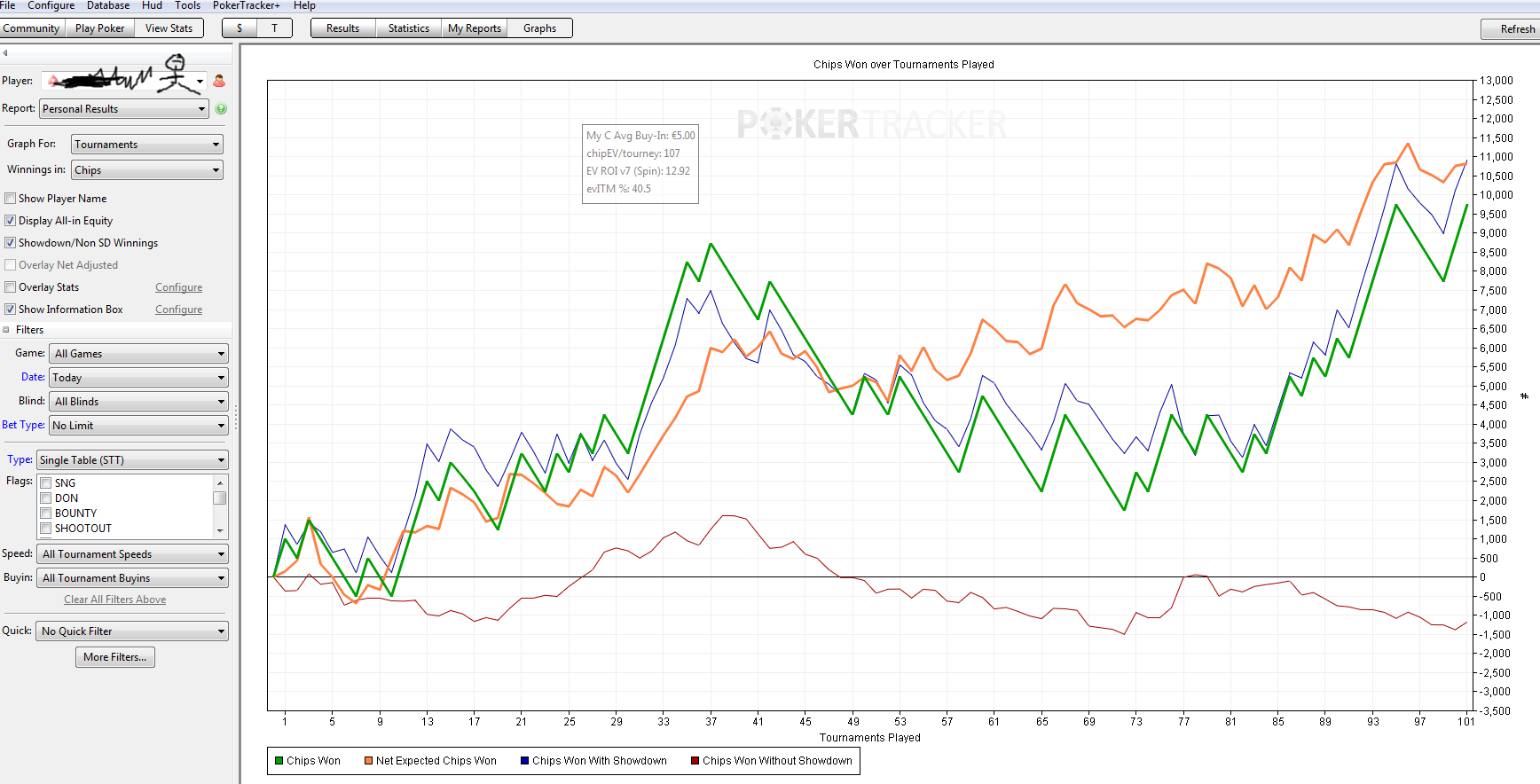Open Type dropdown showing Single Table (STT)
Screen dimensions: 1540x784
pyautogui.click(x=132, y=460)
